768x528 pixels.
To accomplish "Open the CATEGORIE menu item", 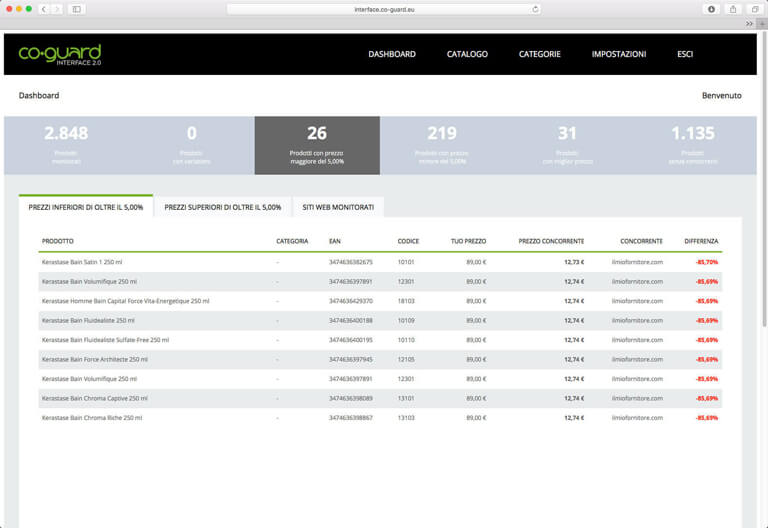I will click(540, 54).
